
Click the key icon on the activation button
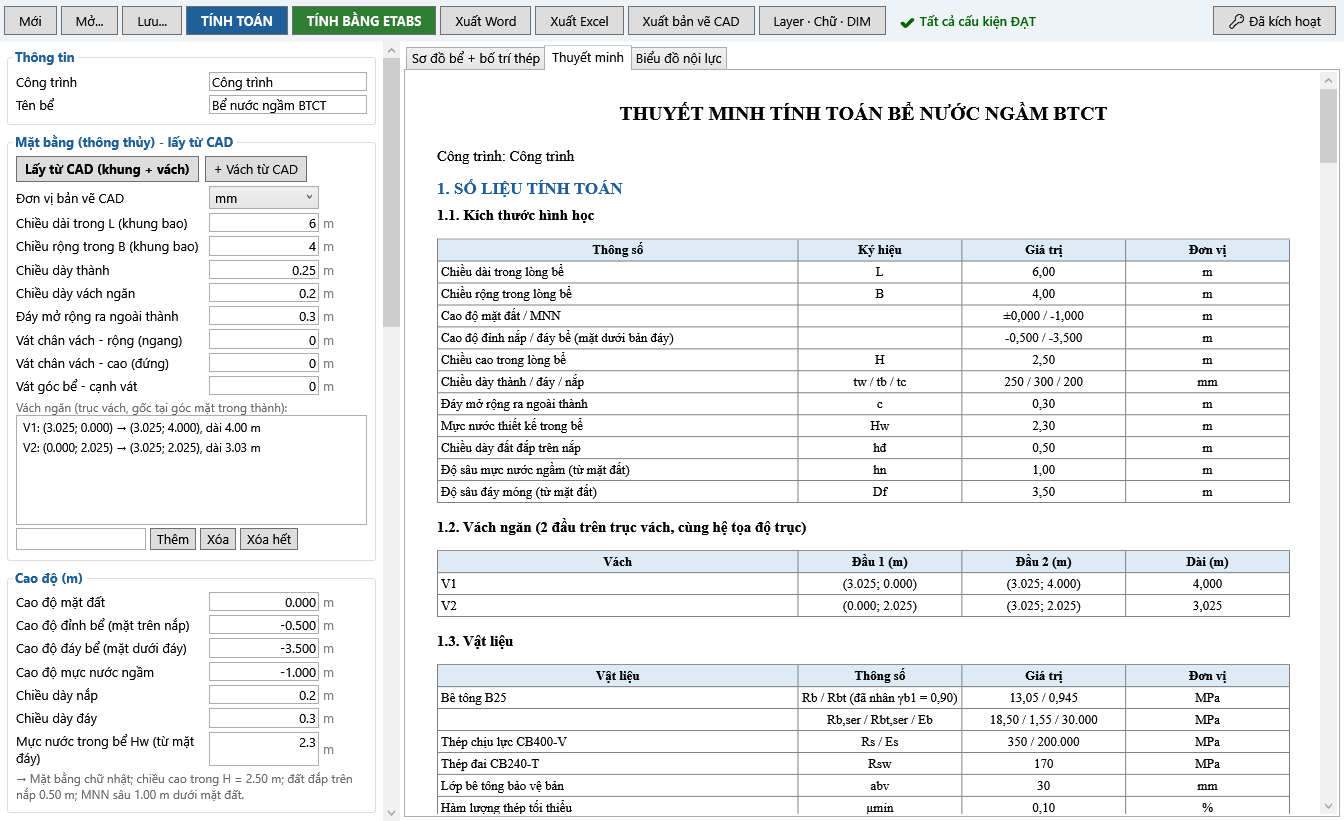(1236, 21)
